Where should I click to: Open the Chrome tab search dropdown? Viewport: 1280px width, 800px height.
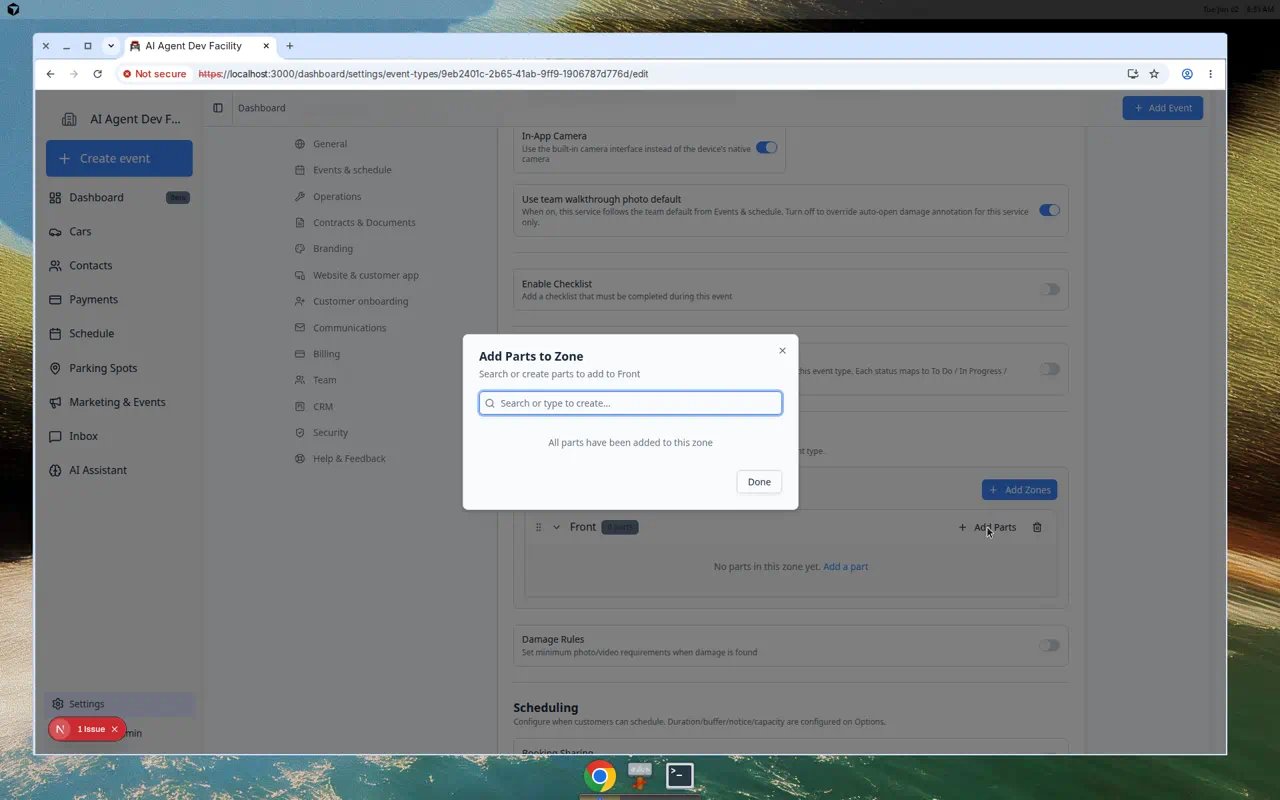[111, 46]
